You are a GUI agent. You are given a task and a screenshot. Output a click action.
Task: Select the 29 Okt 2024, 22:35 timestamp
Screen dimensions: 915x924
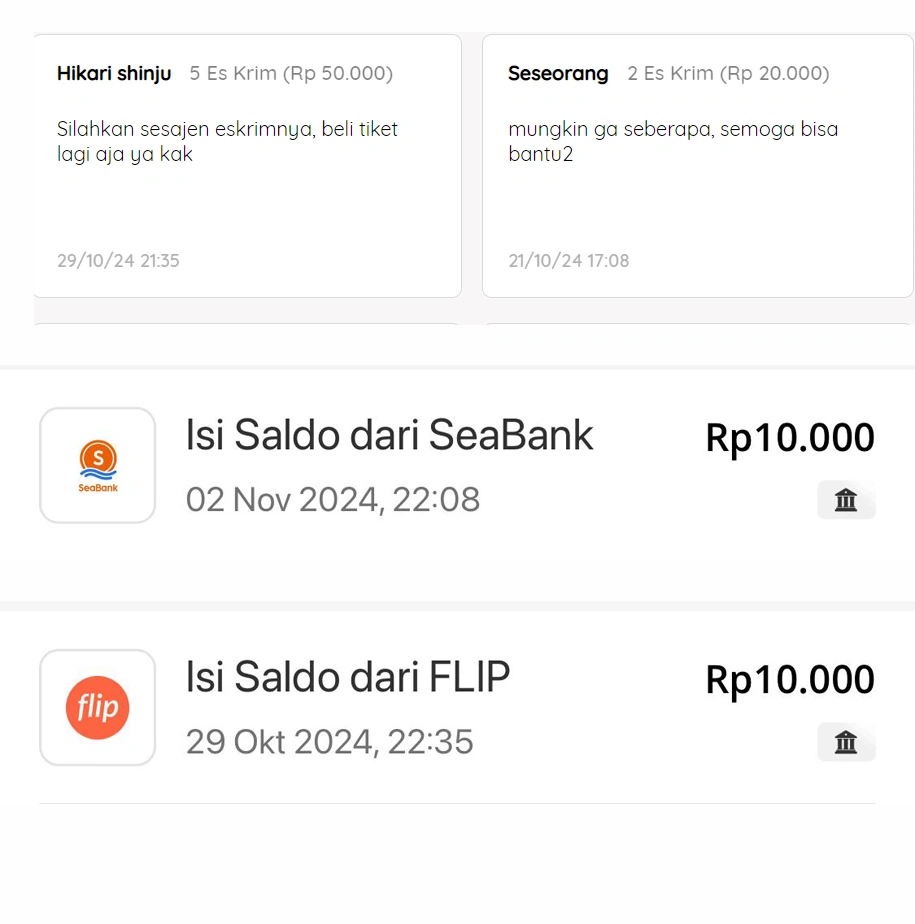tap(330, 741)
